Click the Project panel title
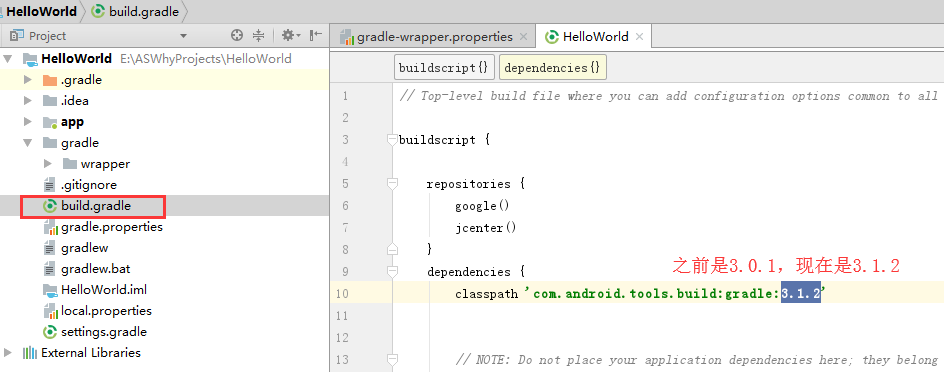Screen dimensions: 944x372 pos(47,36)
